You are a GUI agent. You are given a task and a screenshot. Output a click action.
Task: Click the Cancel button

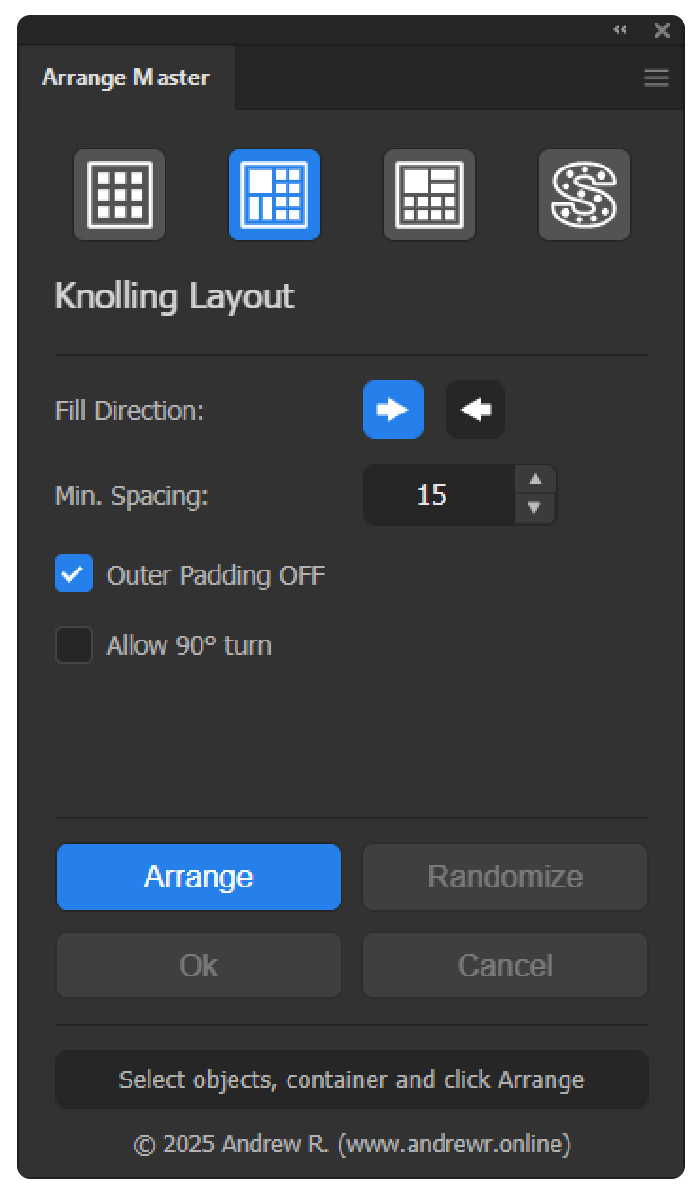tap(505, 965)
